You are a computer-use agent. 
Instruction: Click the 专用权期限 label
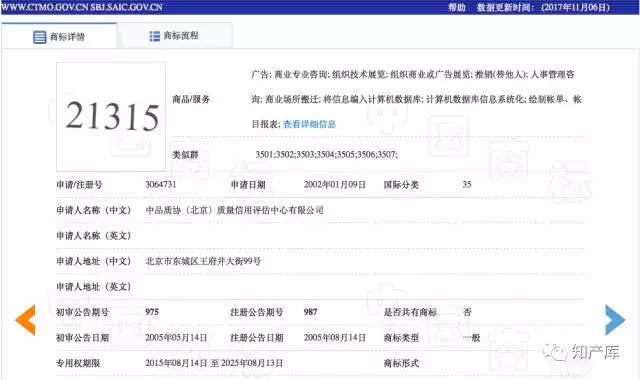78,363
